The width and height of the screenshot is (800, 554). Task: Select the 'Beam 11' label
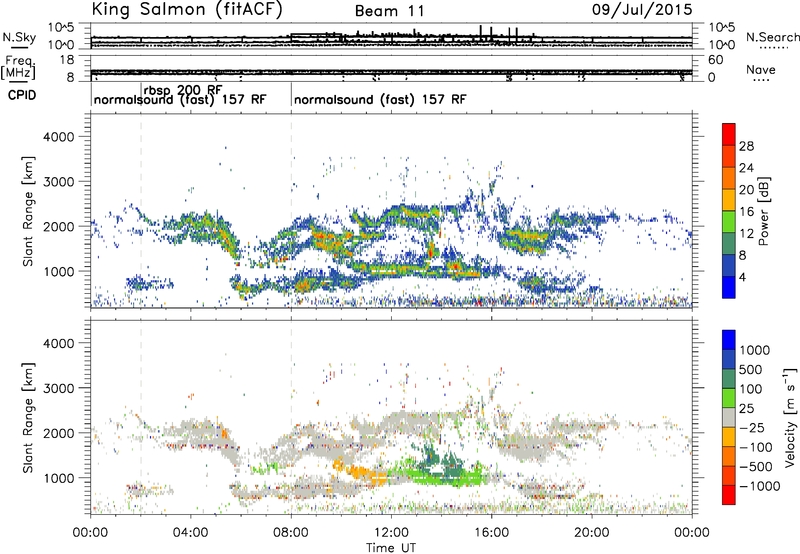click(x=389, y=11)
